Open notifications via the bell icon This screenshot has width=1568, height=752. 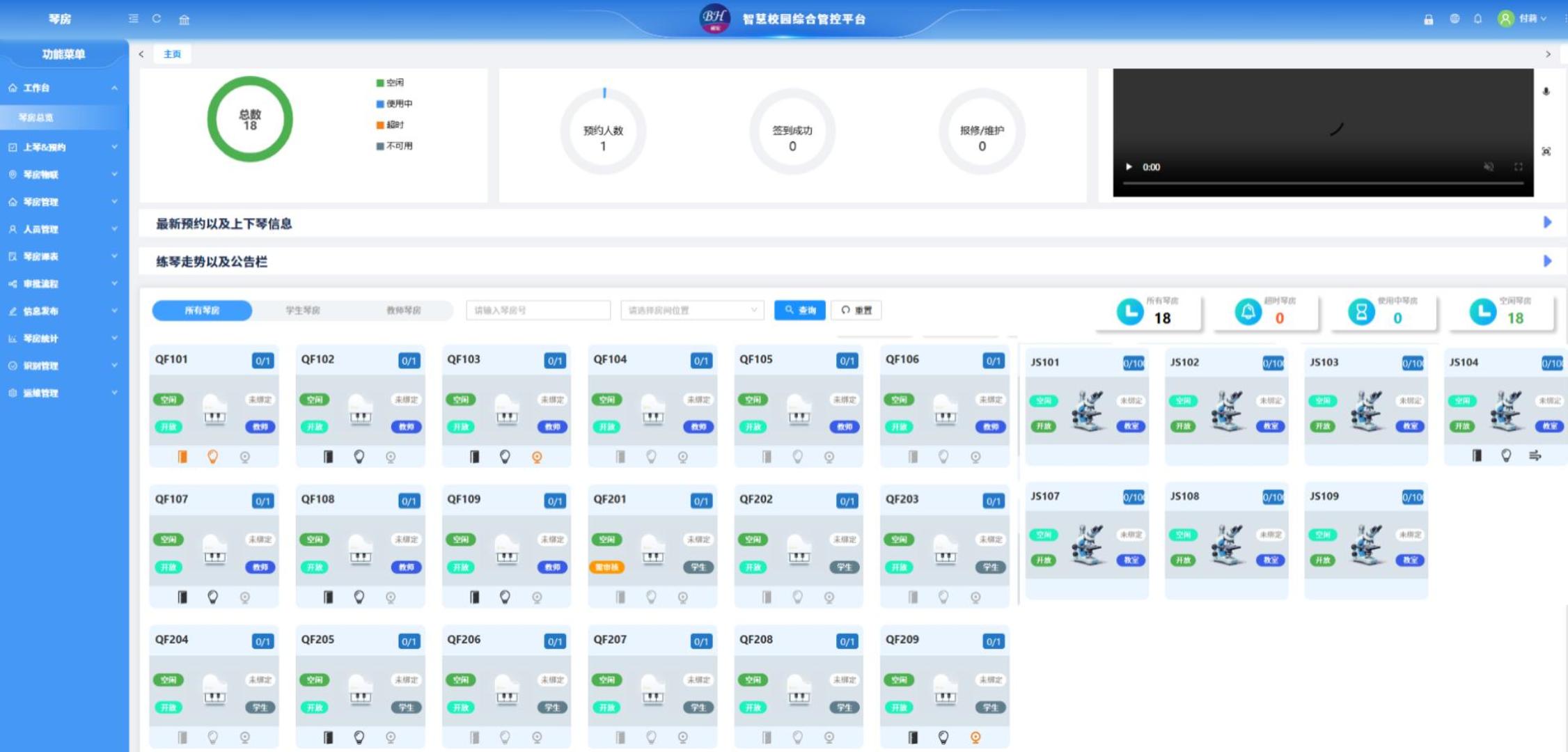(1477, 19)
